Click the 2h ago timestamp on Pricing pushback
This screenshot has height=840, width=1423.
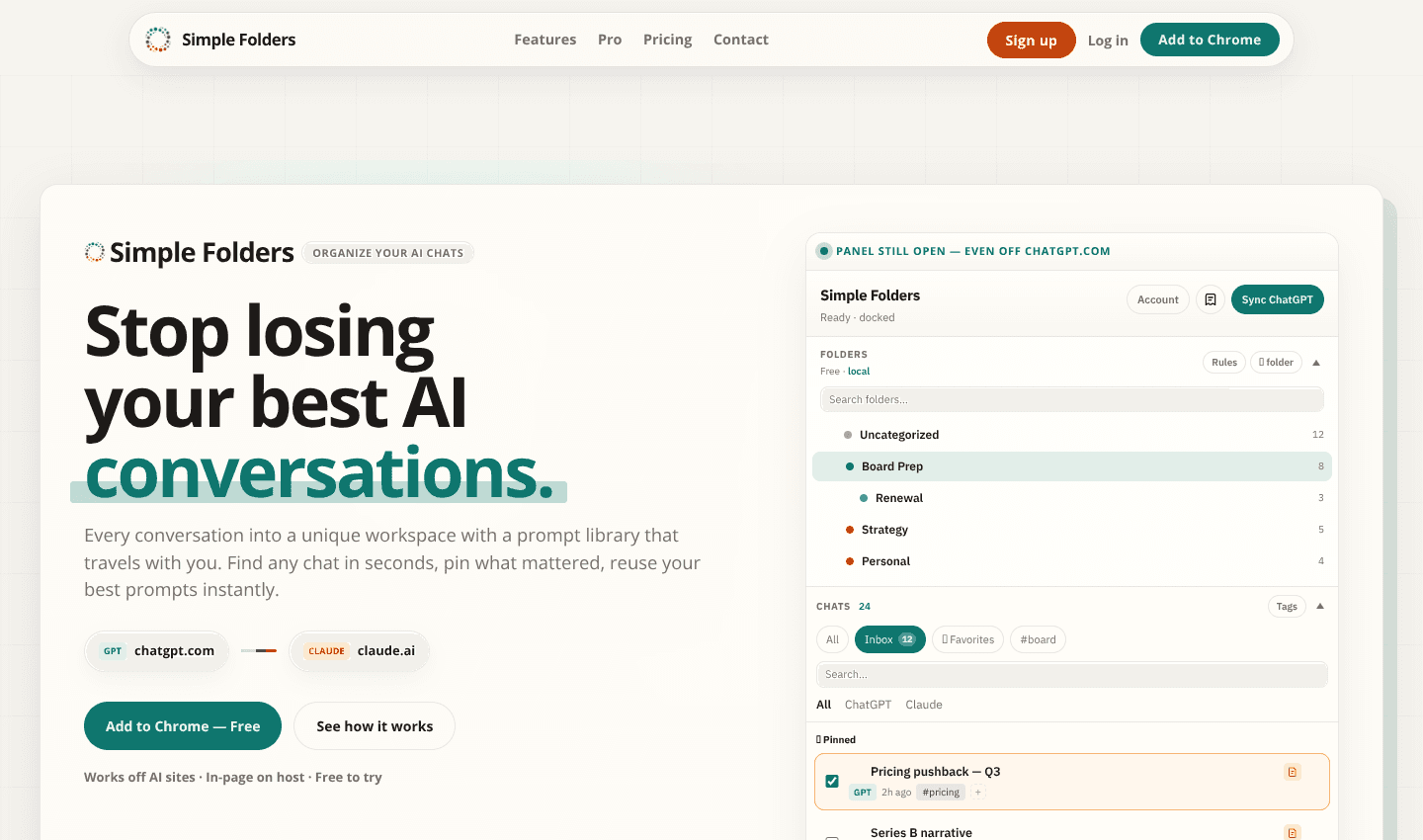point(896,793)
